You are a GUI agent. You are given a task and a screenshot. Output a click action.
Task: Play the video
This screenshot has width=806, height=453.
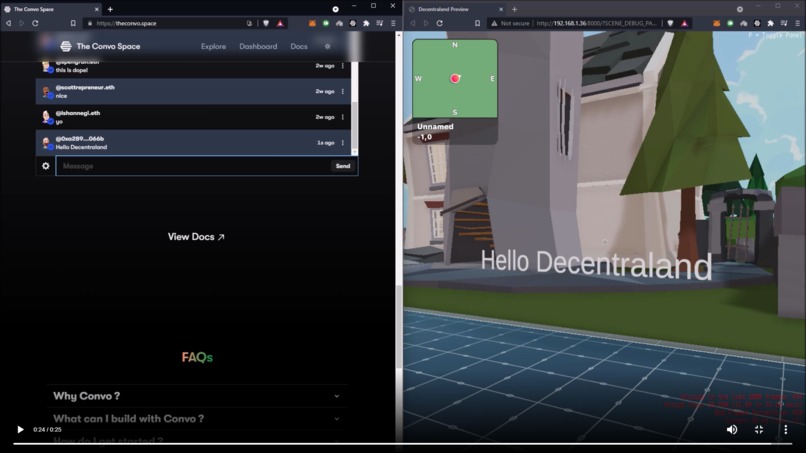pyautogui.click(x=21, y=429)
